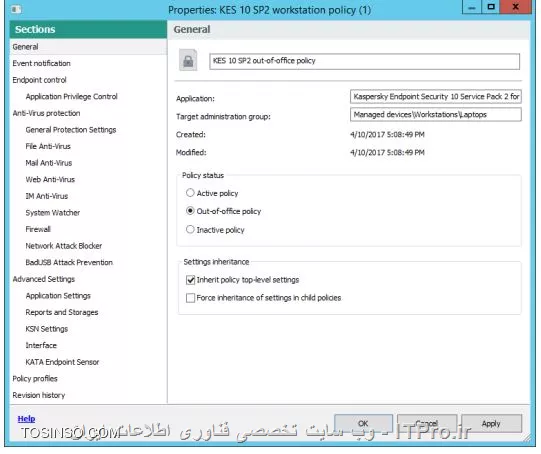Open the Policy profiles section
The height and width of the screenshot is (454, 541).
pyautogui.click(x=35, y=378)
